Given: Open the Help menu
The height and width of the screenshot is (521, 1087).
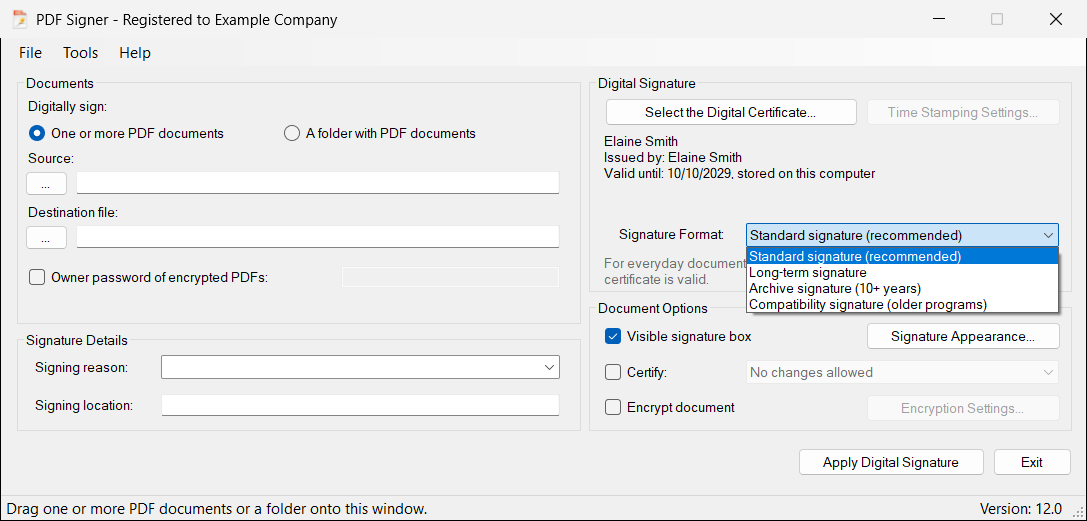Looking at the screenshot, I should coord(135,53).
